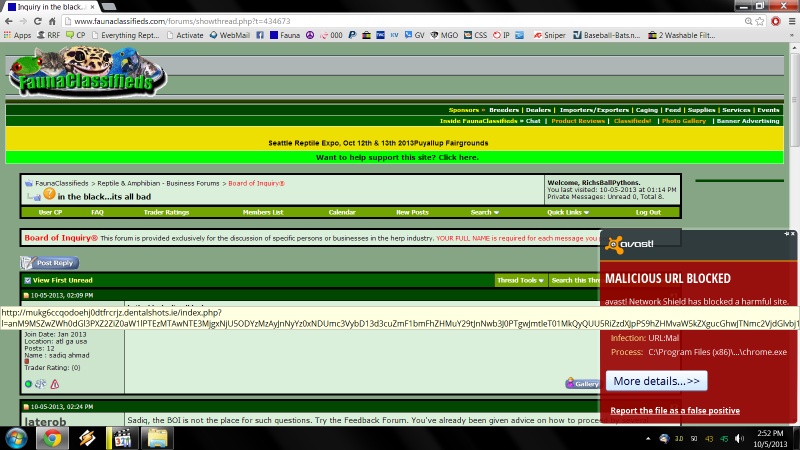
Task: Open the Chat link
Action: pos(533,121)
